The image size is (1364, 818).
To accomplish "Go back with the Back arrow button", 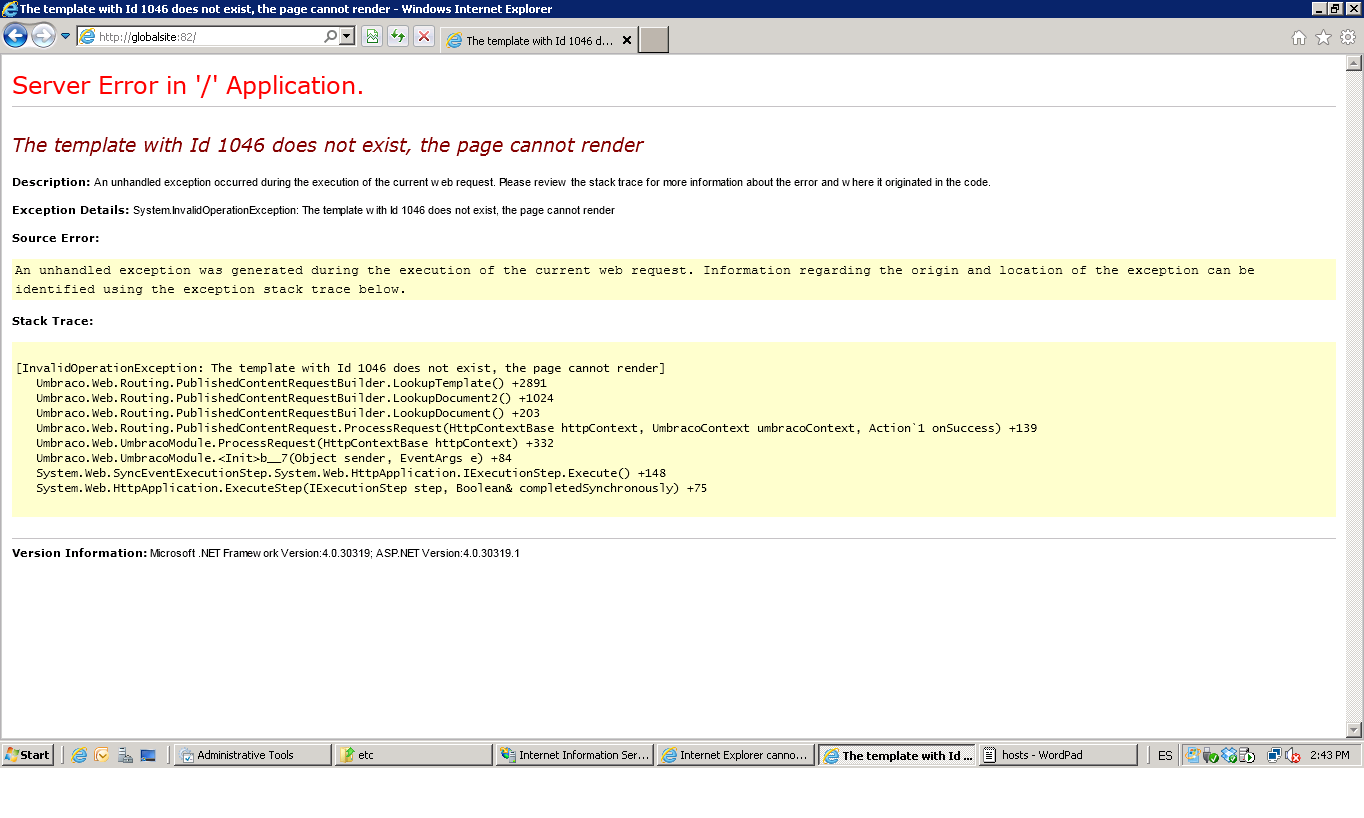I will [x=15, y=37].
